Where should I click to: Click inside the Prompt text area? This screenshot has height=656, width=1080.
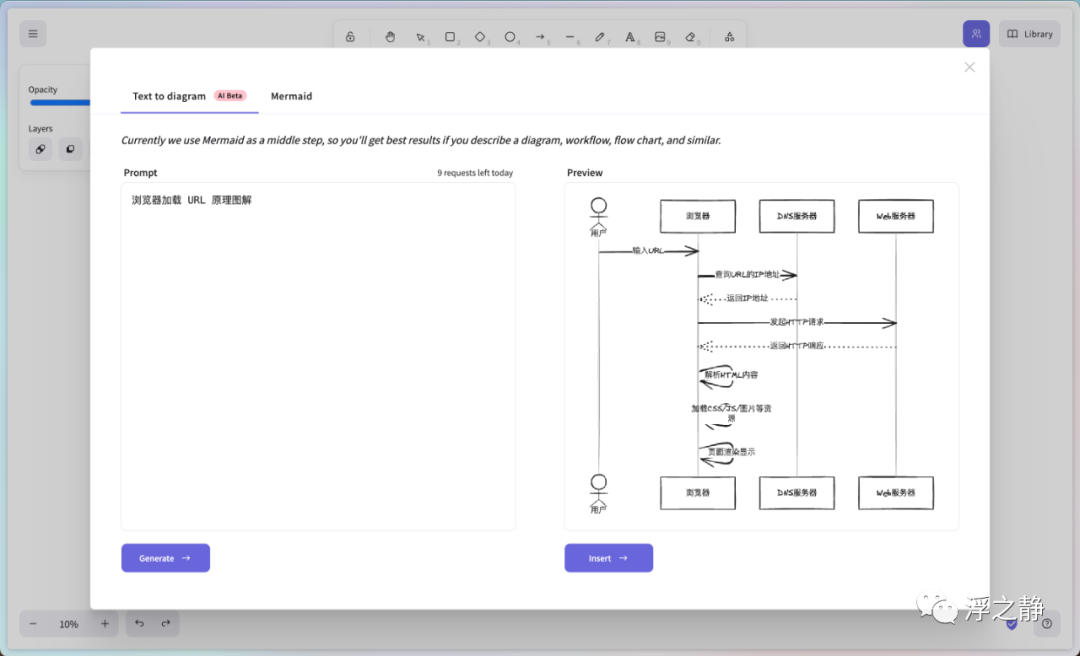point(318,360)
